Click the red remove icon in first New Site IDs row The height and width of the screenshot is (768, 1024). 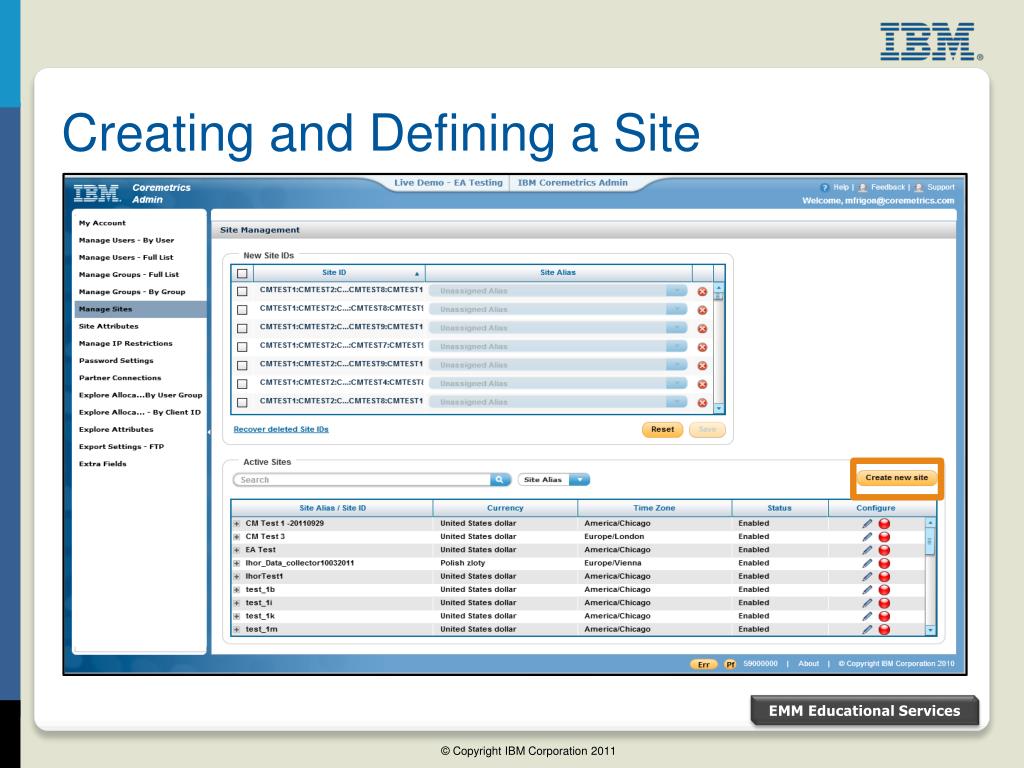[702, 291]
